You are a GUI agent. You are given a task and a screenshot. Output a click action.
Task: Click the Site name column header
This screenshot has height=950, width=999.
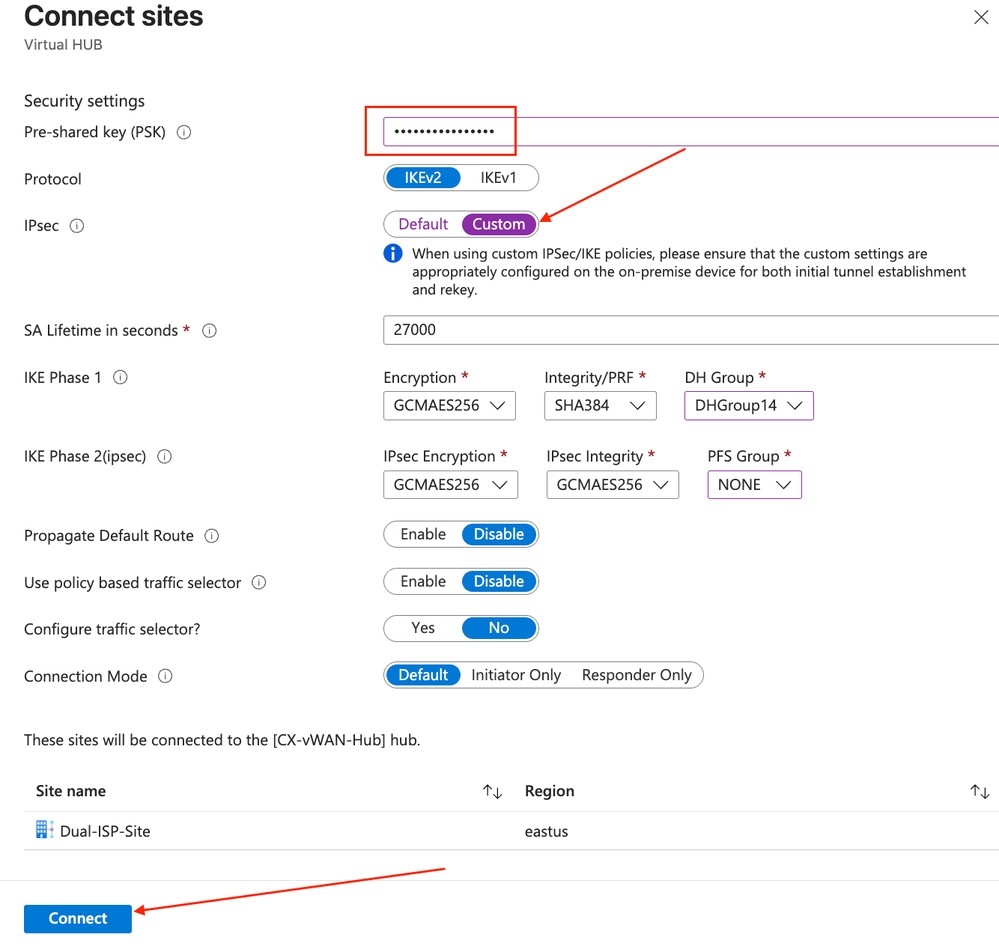pyautogui.click(x=71, y=791)
